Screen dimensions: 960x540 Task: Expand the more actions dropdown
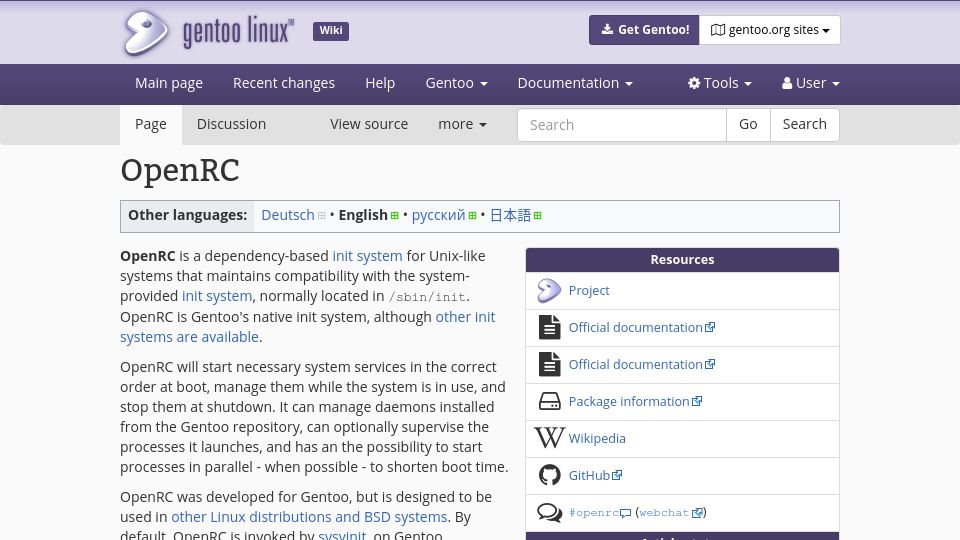pos(462,124)
